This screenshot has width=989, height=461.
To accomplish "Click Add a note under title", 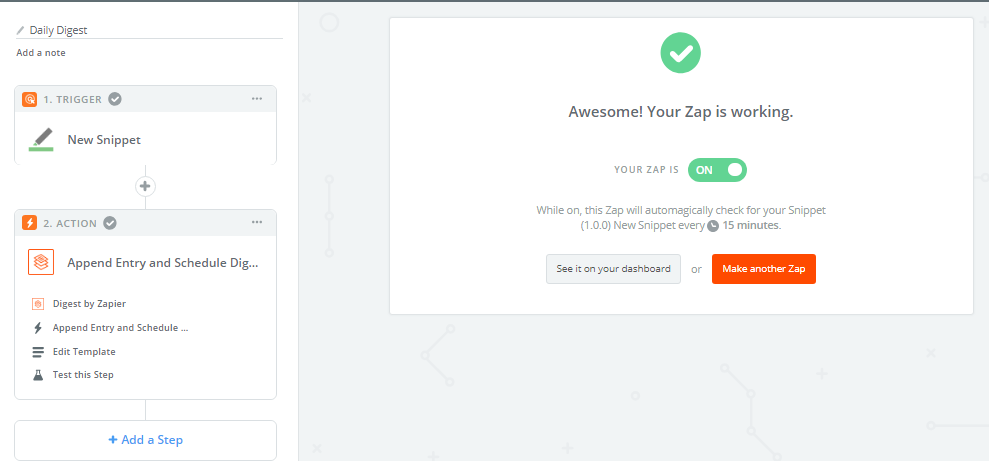I will coord(41,53).
